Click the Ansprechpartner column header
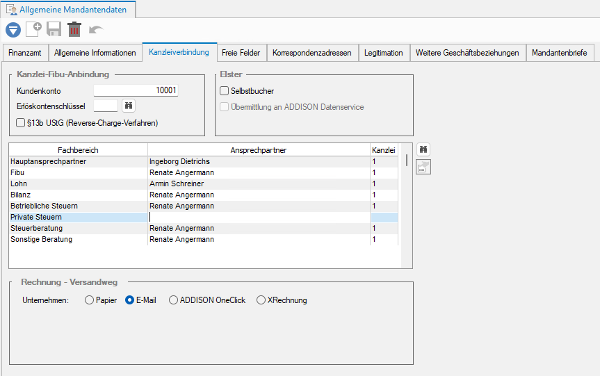600x376 pixels. coord(259,150)
